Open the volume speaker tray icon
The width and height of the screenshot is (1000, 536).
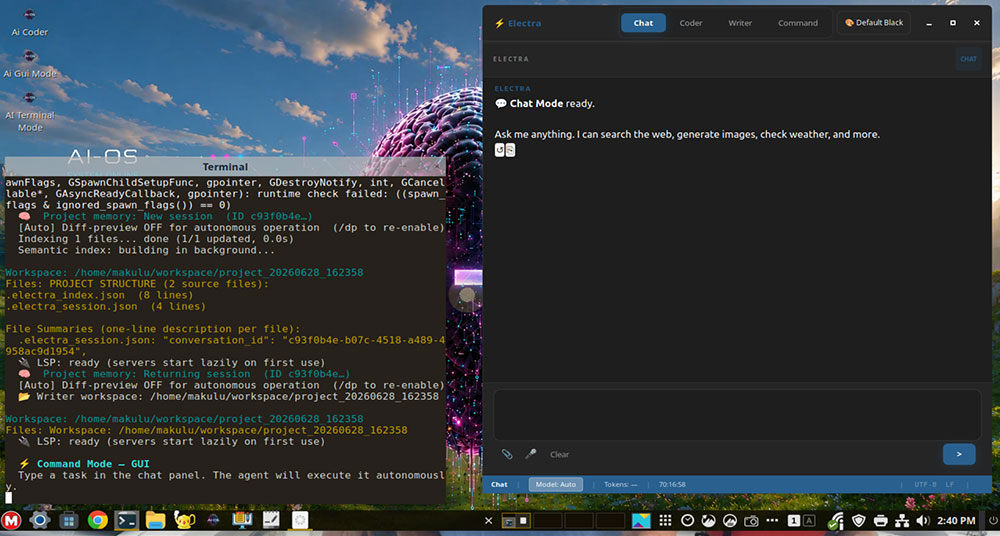(923, 521)
